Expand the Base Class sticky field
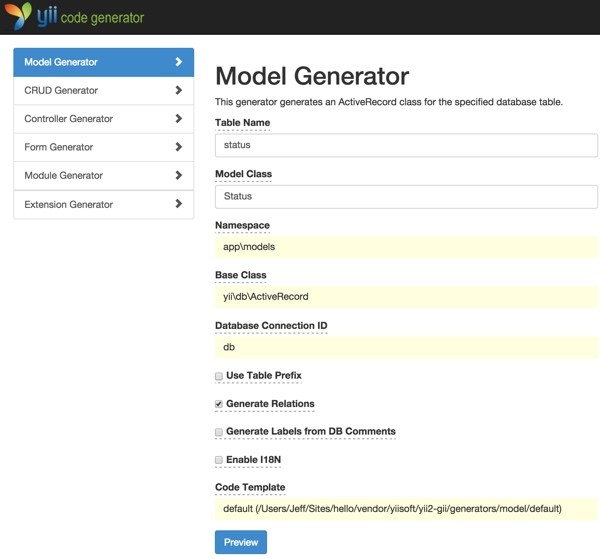600x559 pixels. tap(406, 297)
